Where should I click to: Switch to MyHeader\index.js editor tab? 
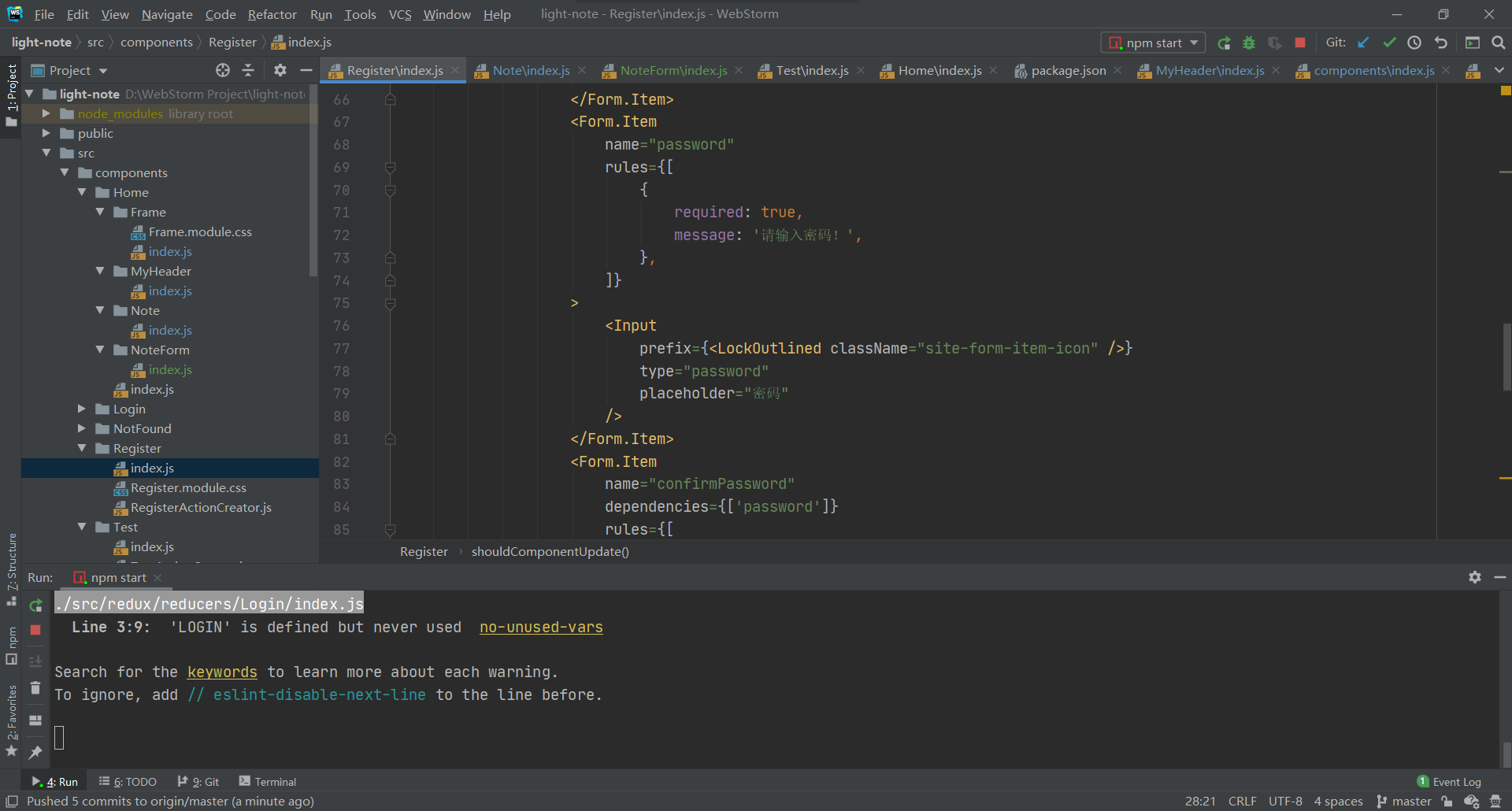(1210, 71)
